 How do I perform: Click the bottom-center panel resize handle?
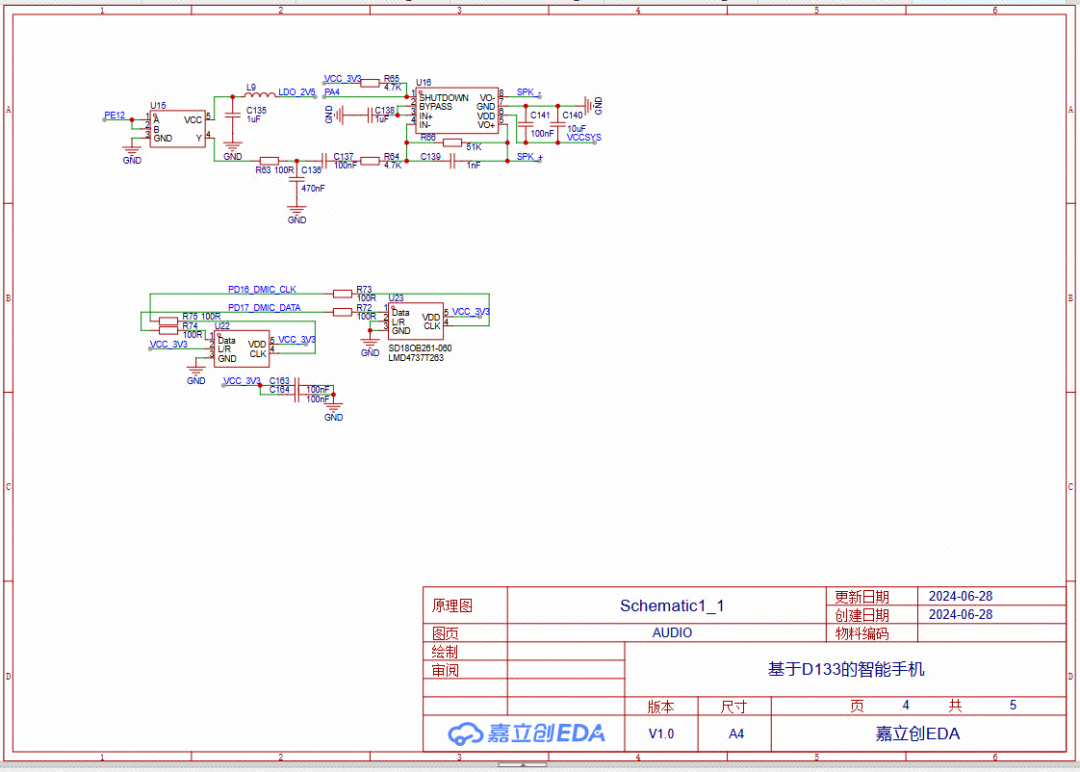pos(523,764)
